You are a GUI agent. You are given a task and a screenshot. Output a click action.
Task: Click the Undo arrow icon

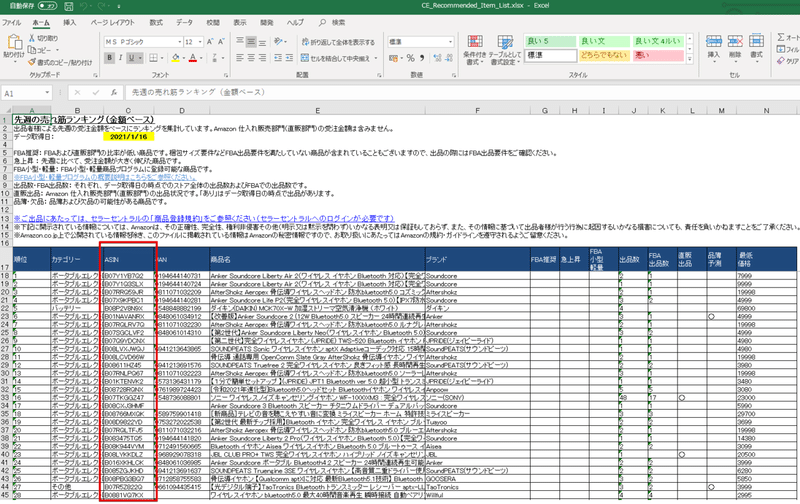click(x=86, y=6)
